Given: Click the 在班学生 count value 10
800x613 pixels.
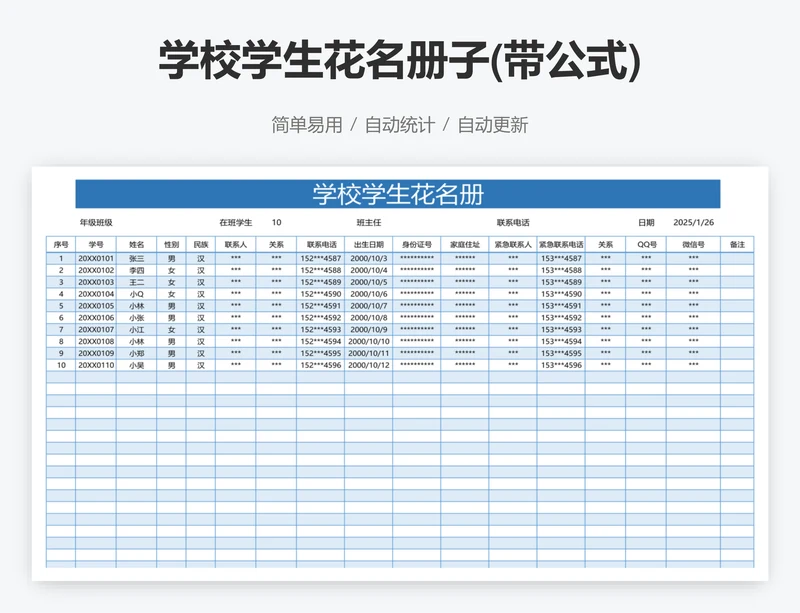Looking at the screenshot, I should click(276, 222).
